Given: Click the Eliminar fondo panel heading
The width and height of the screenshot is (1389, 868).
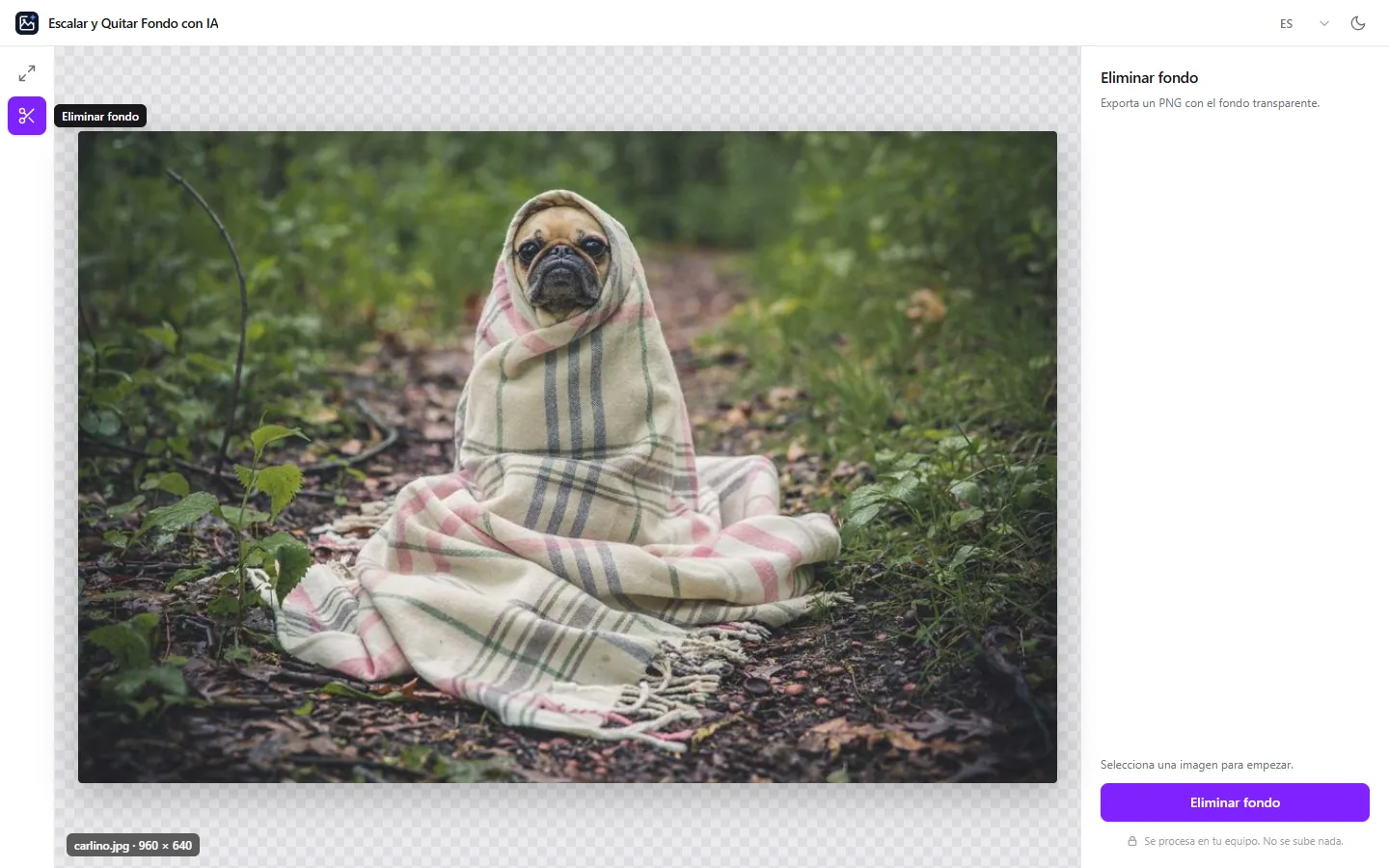Looking at the screenshot, I should [1149, 78].
